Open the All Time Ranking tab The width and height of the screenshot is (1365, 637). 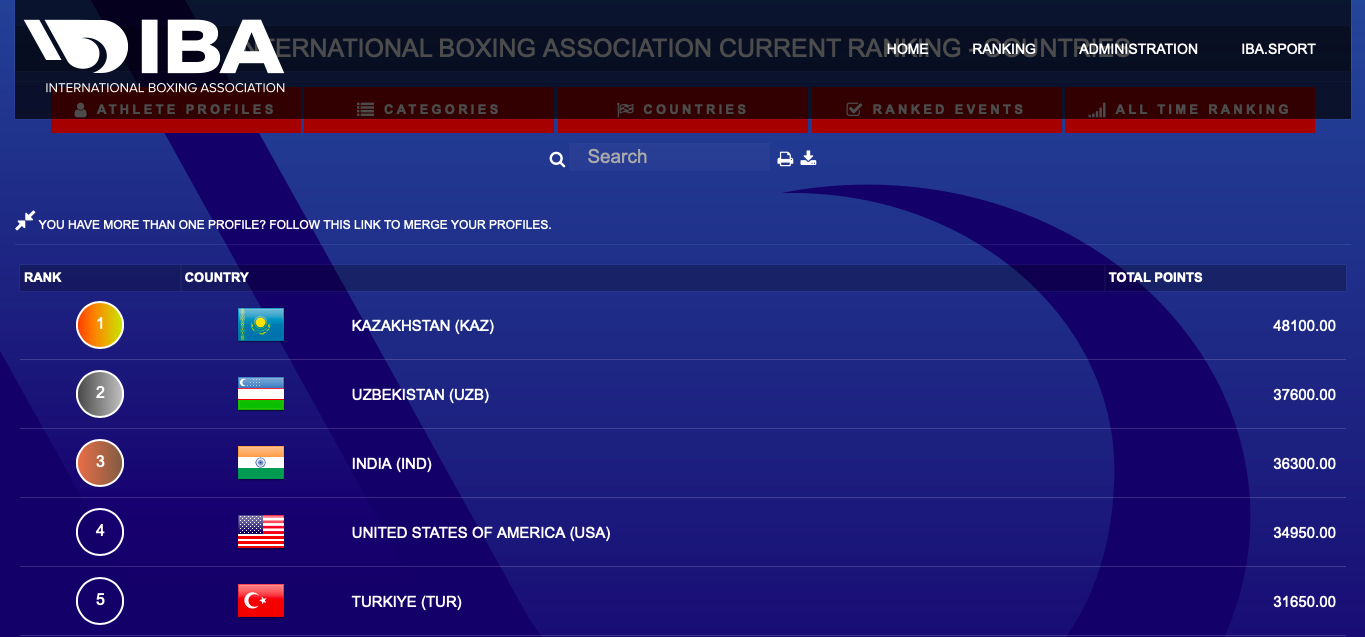[x=1190, y=110]
